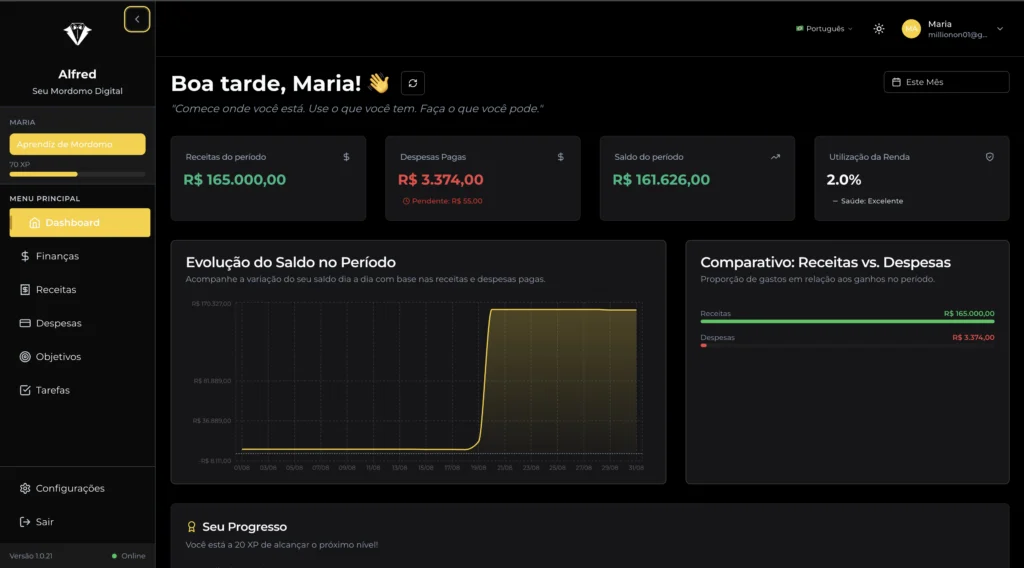Click the Tarefas checkbox icon
Viewport: 1024px width, 568px height.
25,390
